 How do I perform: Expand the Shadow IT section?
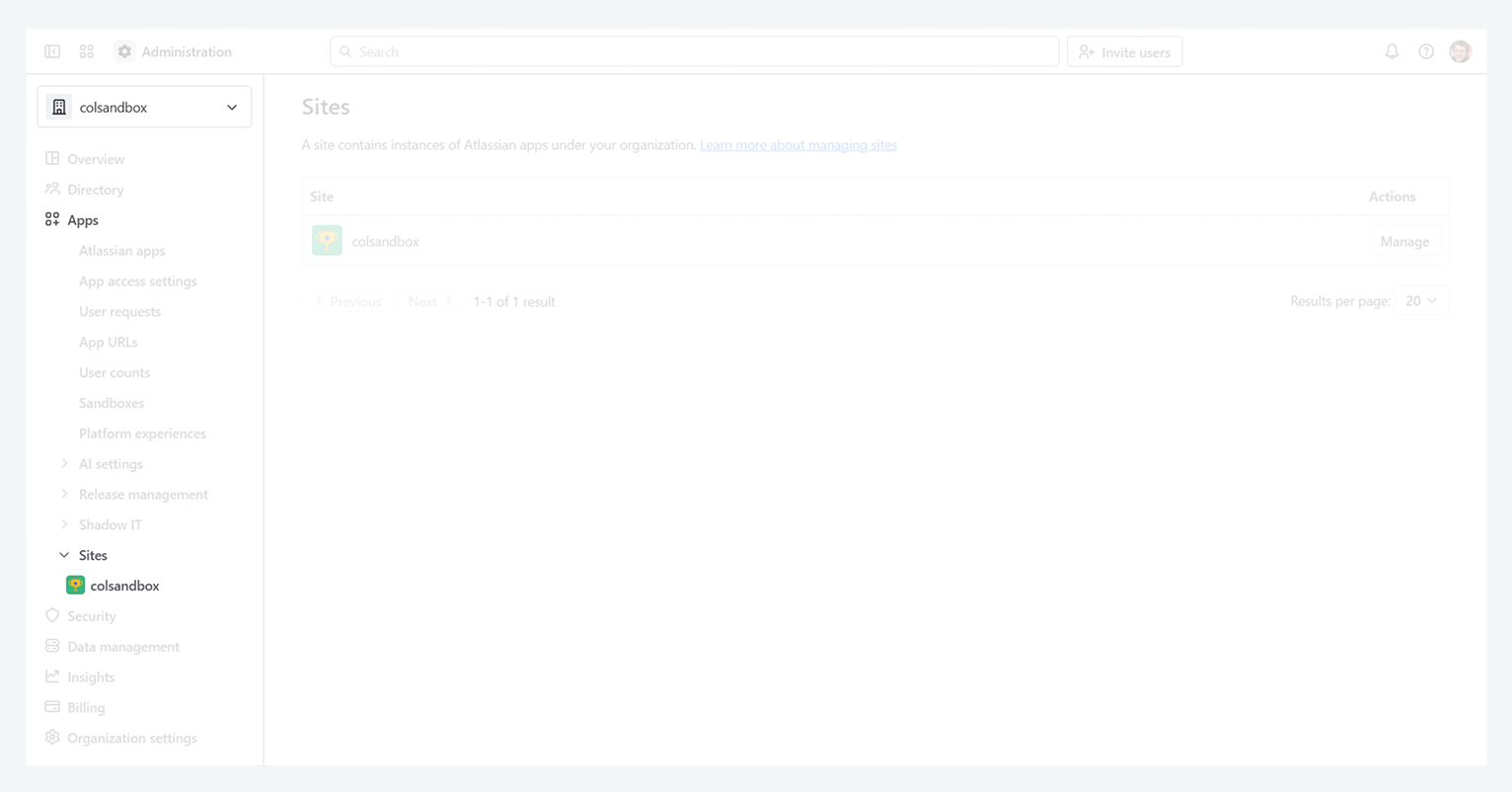(x=64, y=524)
